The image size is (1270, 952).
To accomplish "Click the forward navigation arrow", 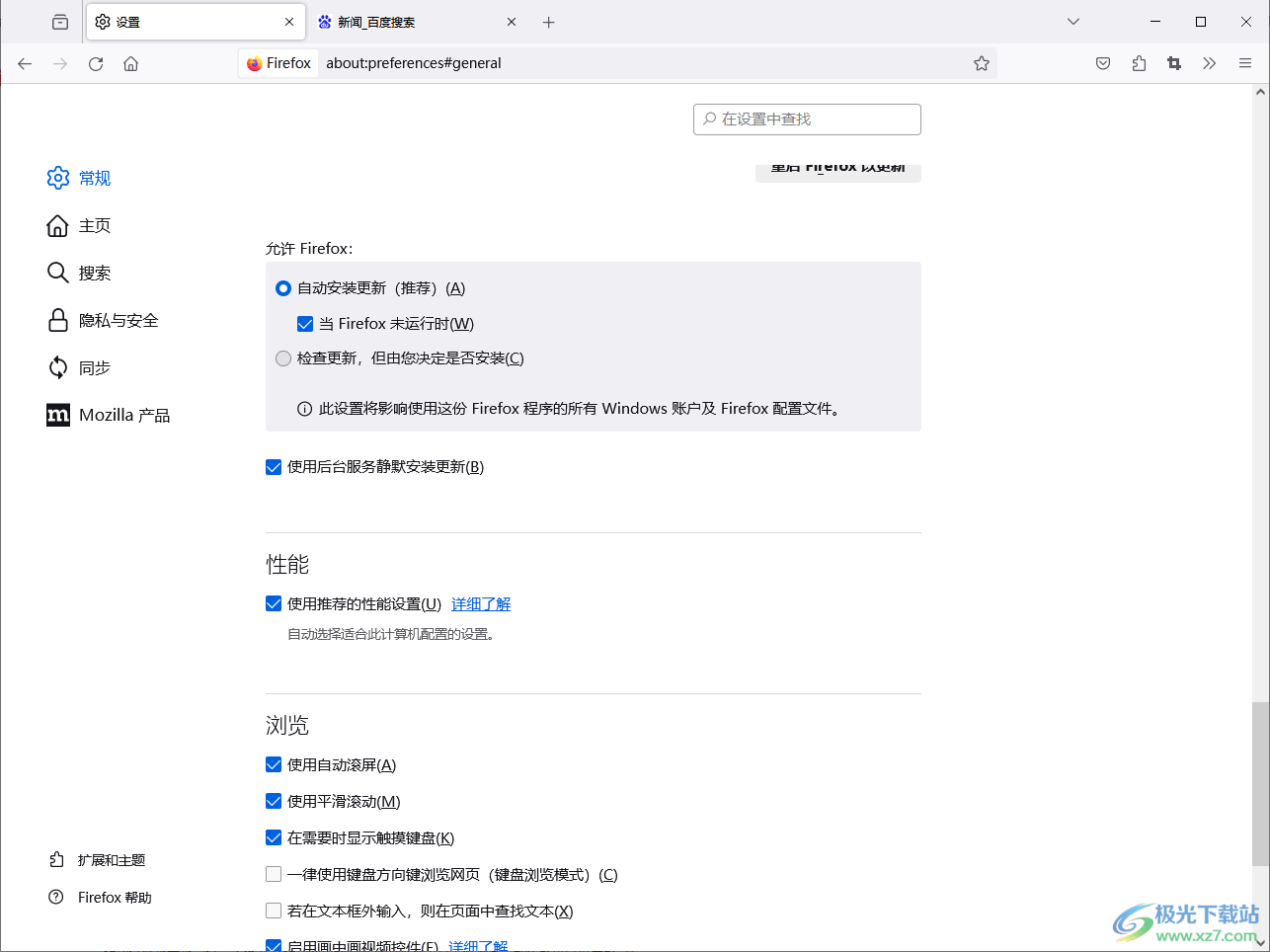I will (60, 63).
